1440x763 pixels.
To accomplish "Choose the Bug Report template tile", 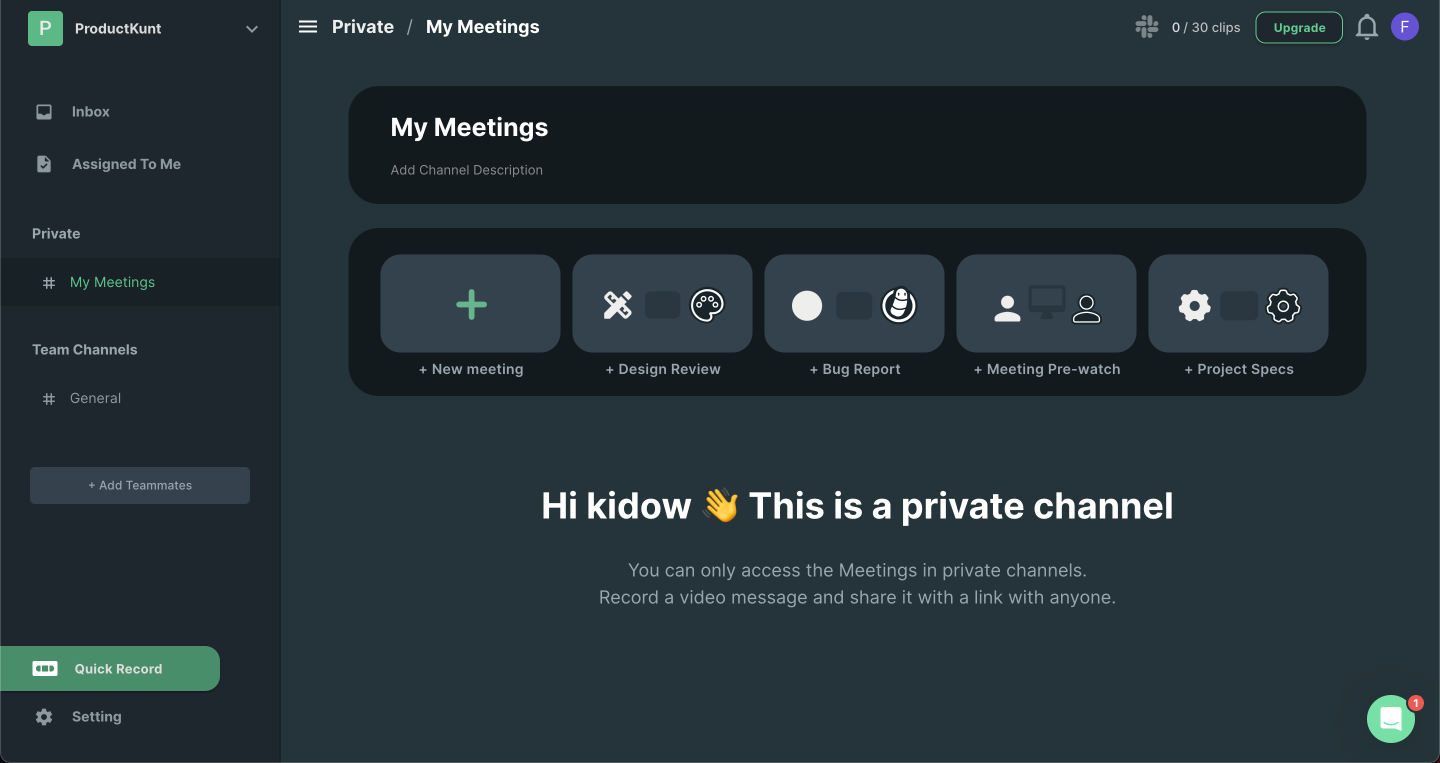I will click(854, 304).
